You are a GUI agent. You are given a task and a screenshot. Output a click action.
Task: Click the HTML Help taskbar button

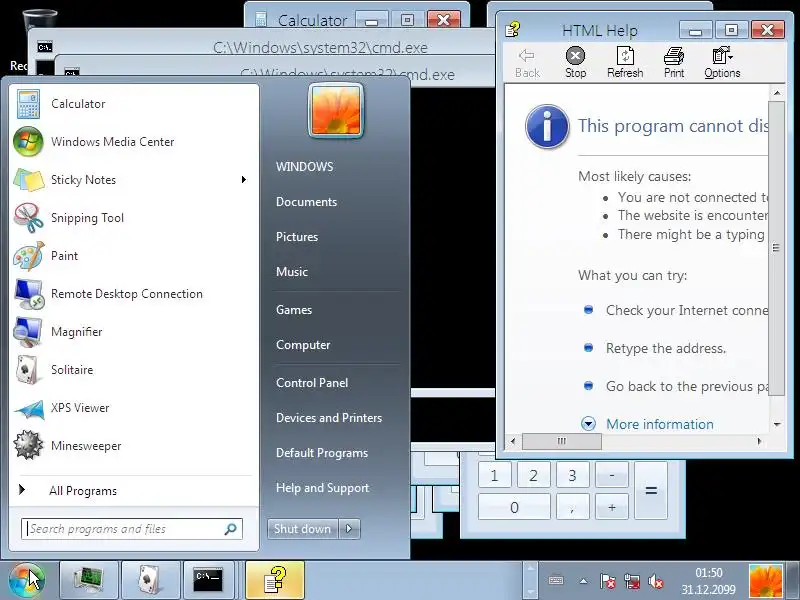274,581
